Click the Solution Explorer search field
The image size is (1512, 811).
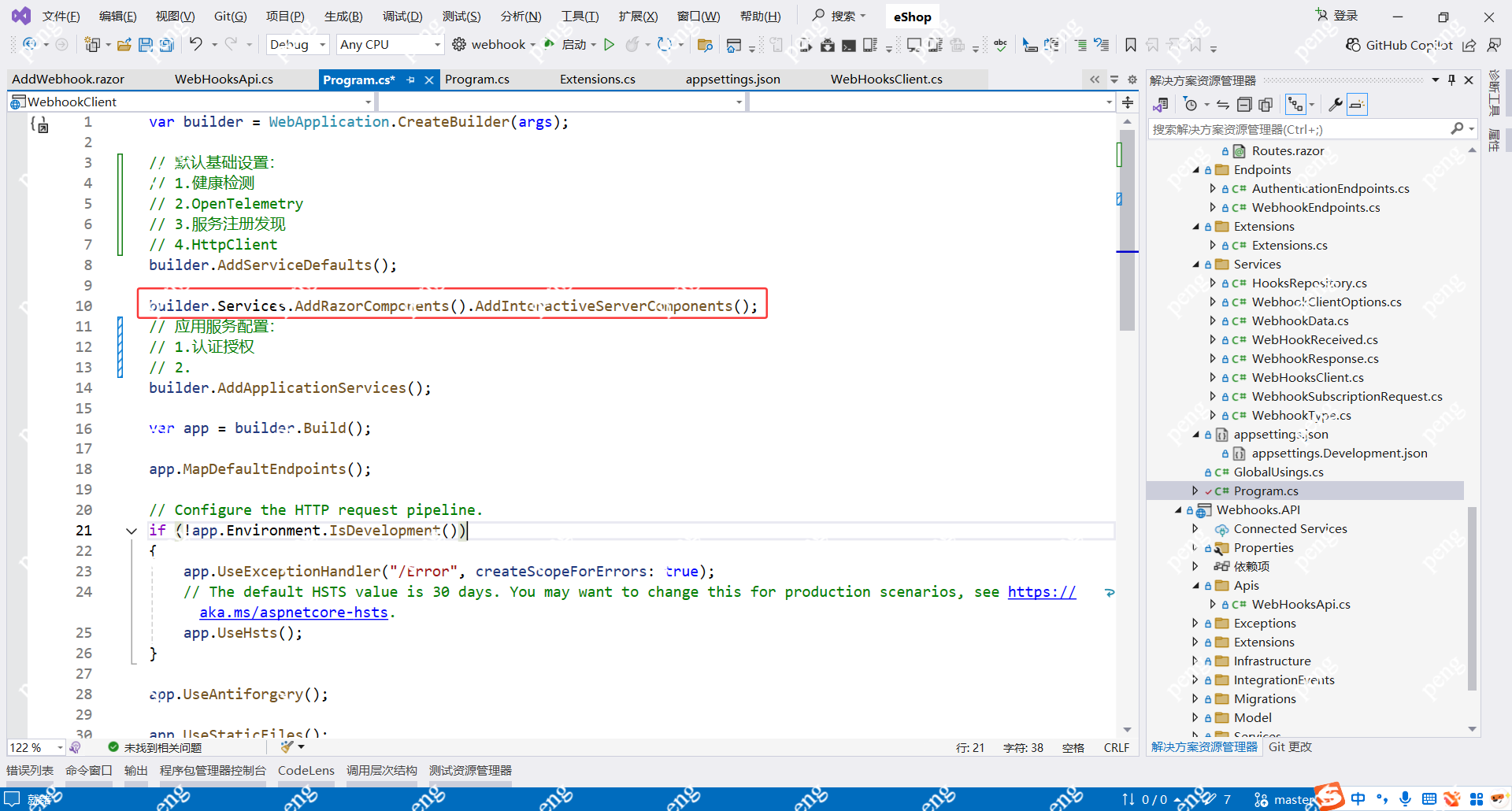[x=1312, y=129]
